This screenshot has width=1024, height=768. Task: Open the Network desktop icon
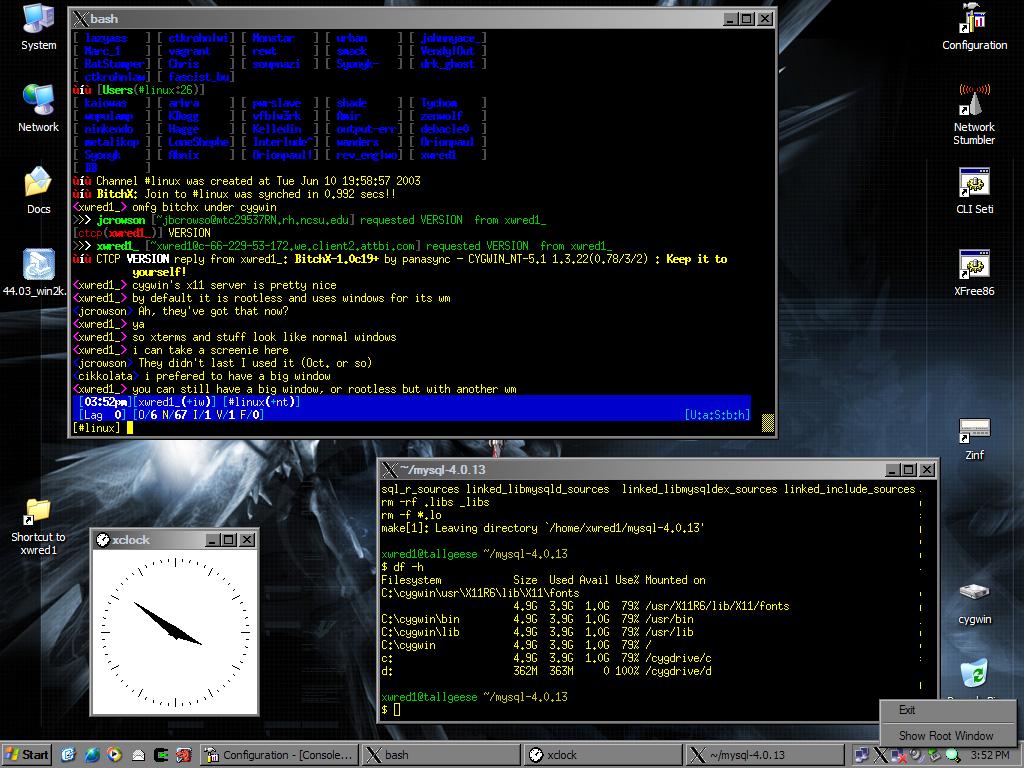39,108
